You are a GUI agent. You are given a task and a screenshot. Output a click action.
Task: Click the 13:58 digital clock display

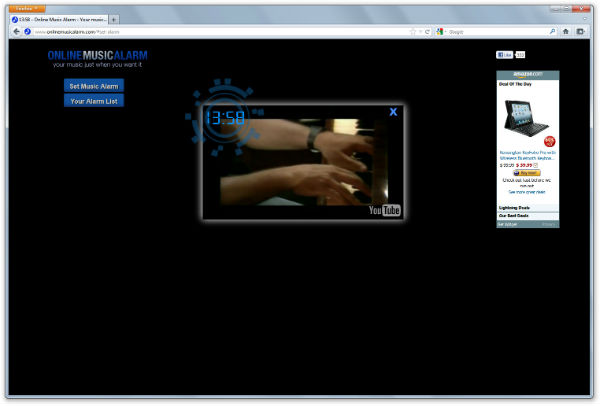tap(225, 117)
